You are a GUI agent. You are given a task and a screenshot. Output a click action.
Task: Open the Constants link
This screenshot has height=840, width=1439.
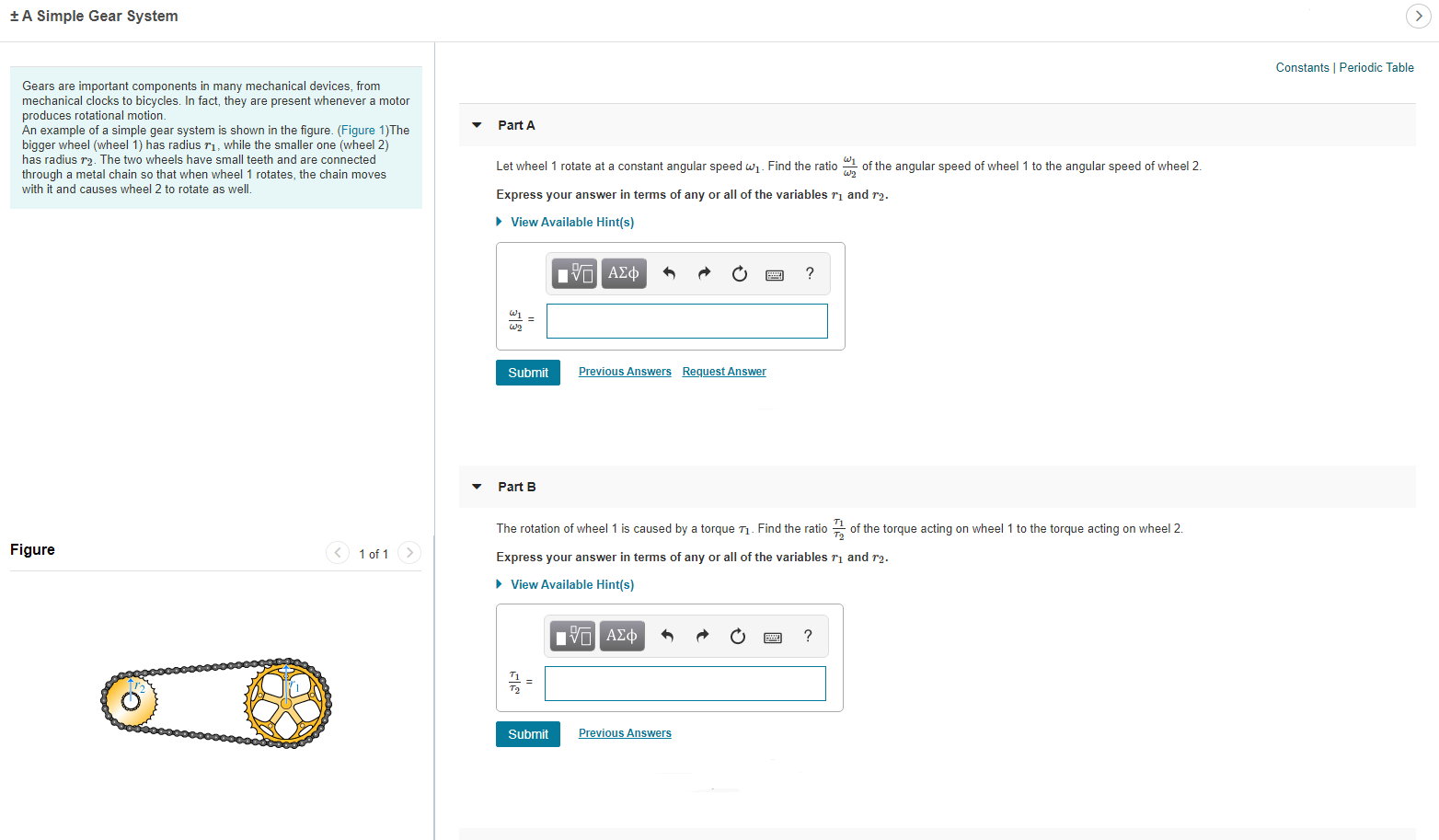pyautogui.click(x=1302, y=68)
